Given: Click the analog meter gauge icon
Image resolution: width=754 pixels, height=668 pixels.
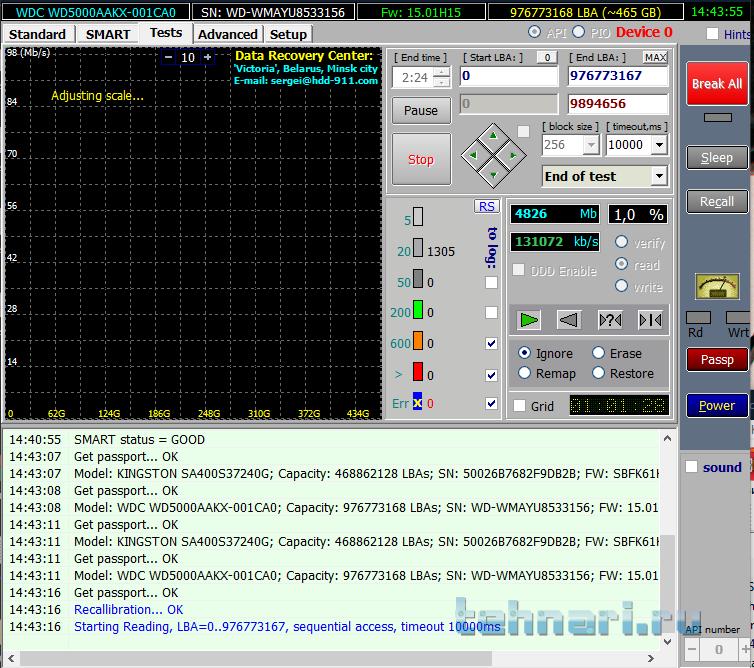Looking at the screenshot, I should [716, 287].
